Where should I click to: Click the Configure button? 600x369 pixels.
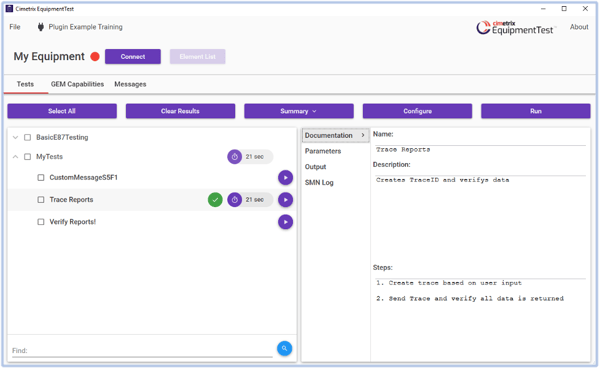click(417, 111)
